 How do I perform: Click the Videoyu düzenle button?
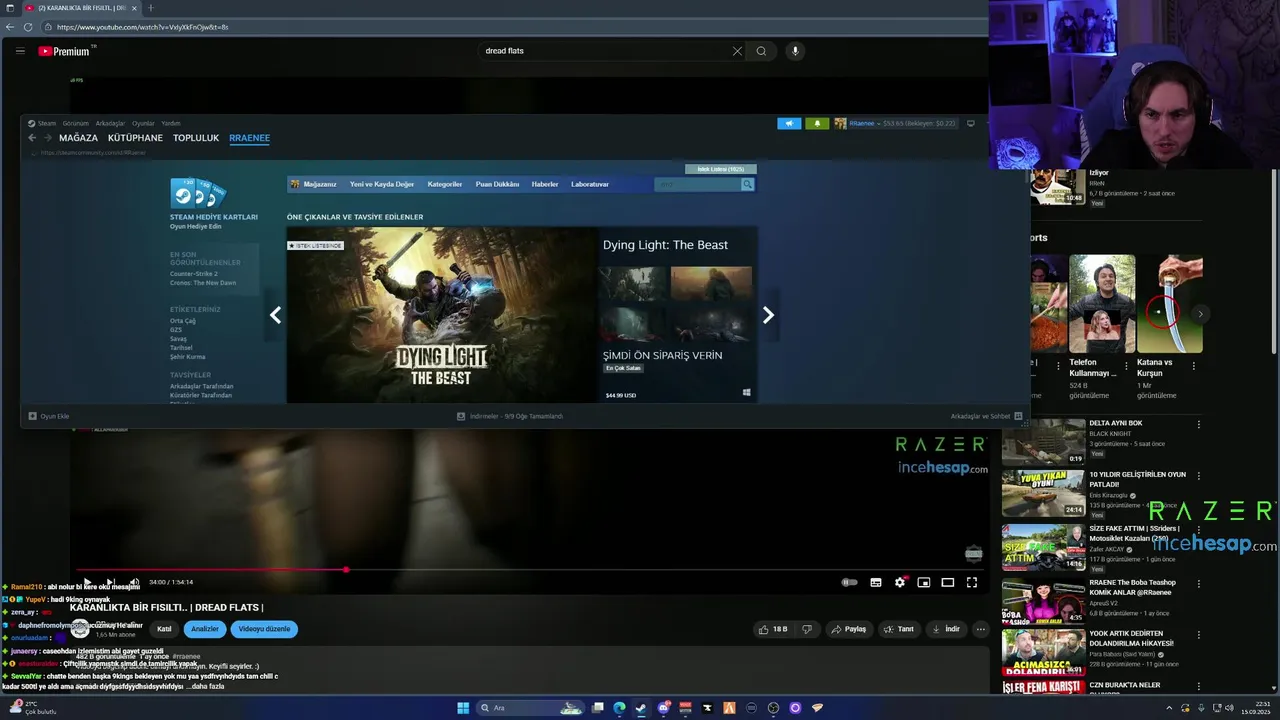[265, 629]
